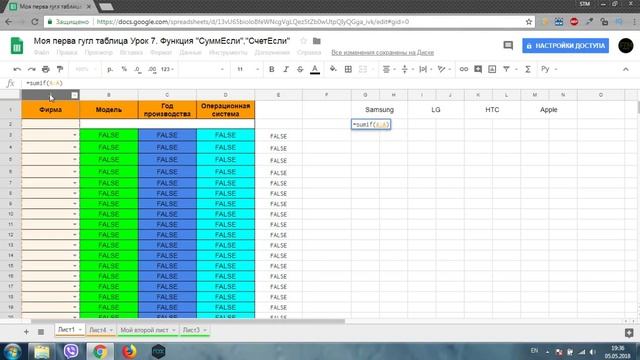The width and height of the screenshot is (640, 360).
Task: Decrease decimal places
Action: [138, 69]
